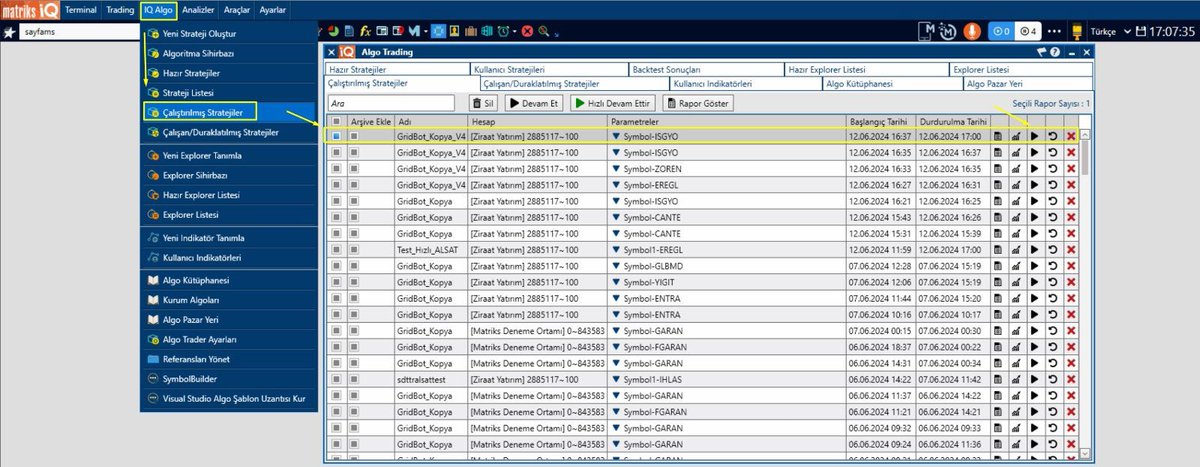Switch to the Backtest Sonuçları tab
Image resolution: width=1200 pixels, height=467 pixels.
point(707,70)
